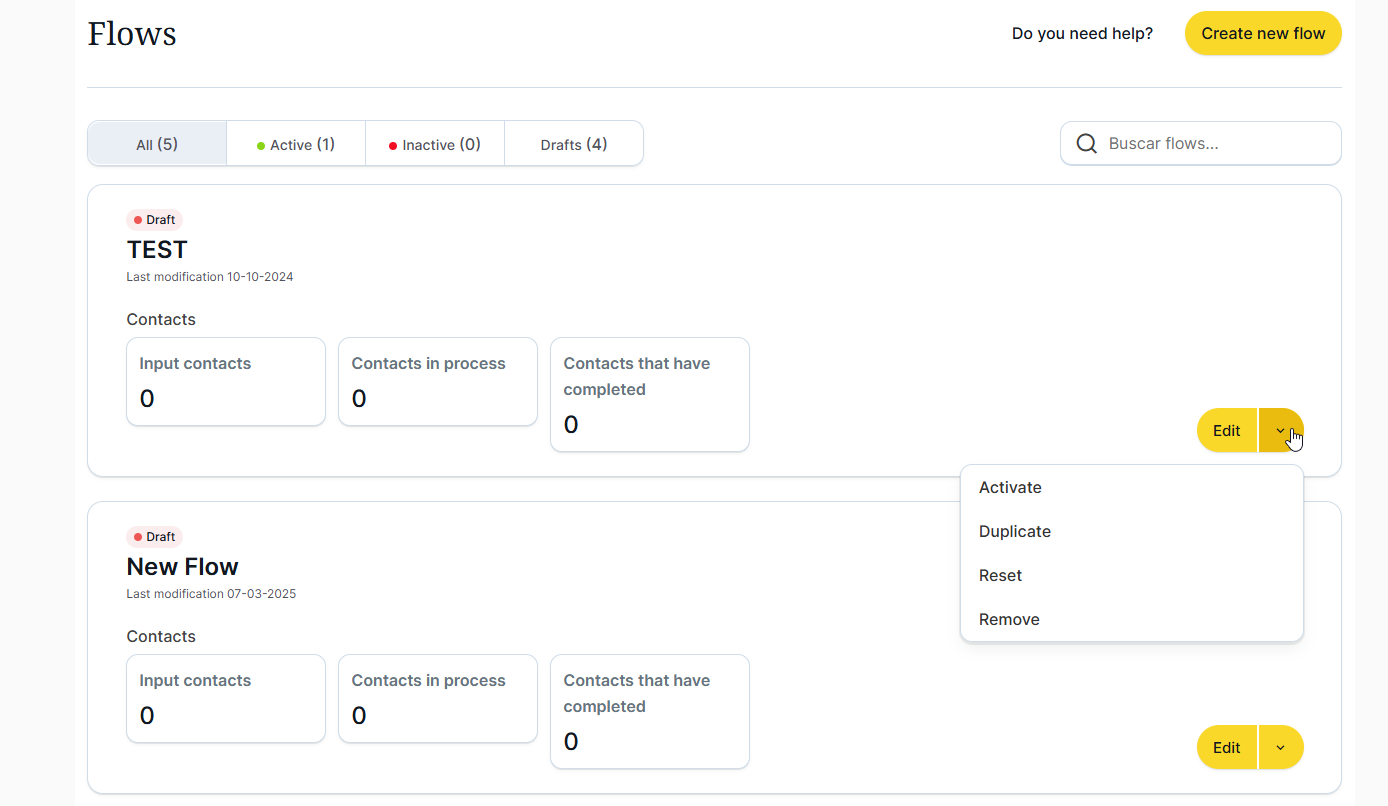Collapse the TEST flow actions dropdown arrow
1388x806 pixels.
[x=1280, y=430]
